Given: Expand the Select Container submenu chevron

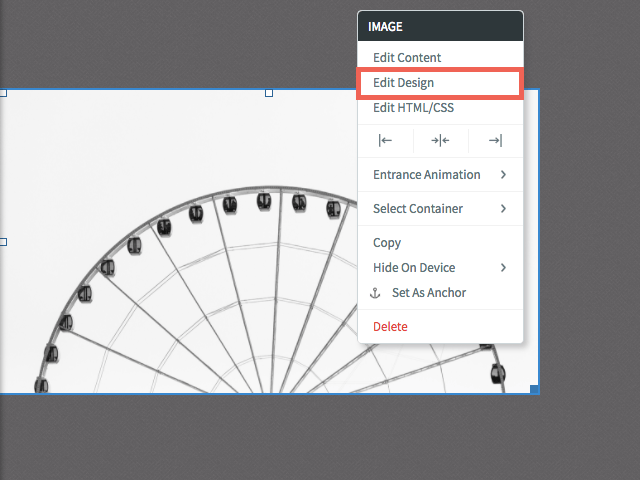Looking at the screenshot, I should pyautogui.click(x=503, y=209).
